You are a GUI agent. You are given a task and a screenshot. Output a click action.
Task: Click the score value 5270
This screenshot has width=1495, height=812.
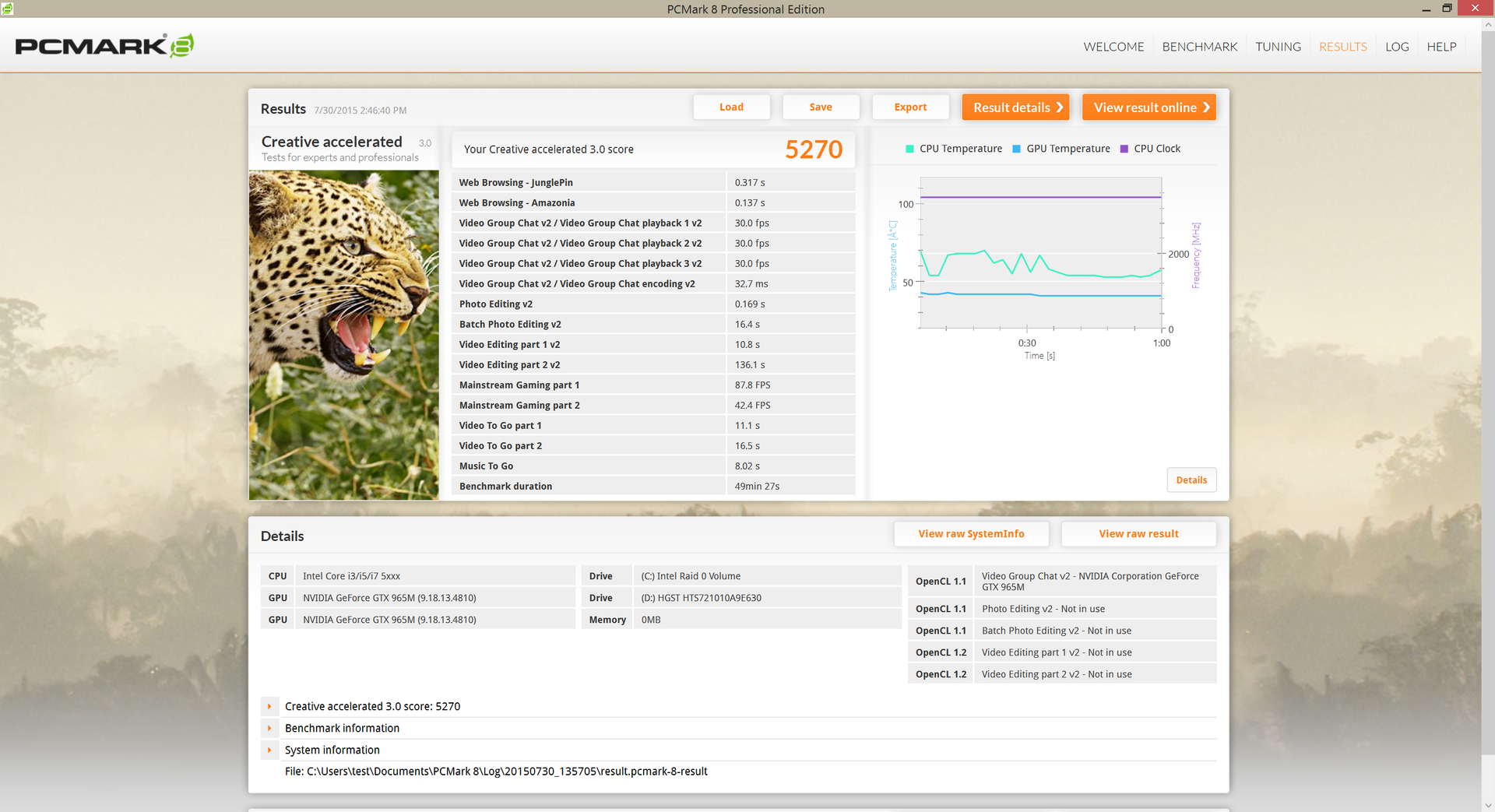click(x=814, y=149)
